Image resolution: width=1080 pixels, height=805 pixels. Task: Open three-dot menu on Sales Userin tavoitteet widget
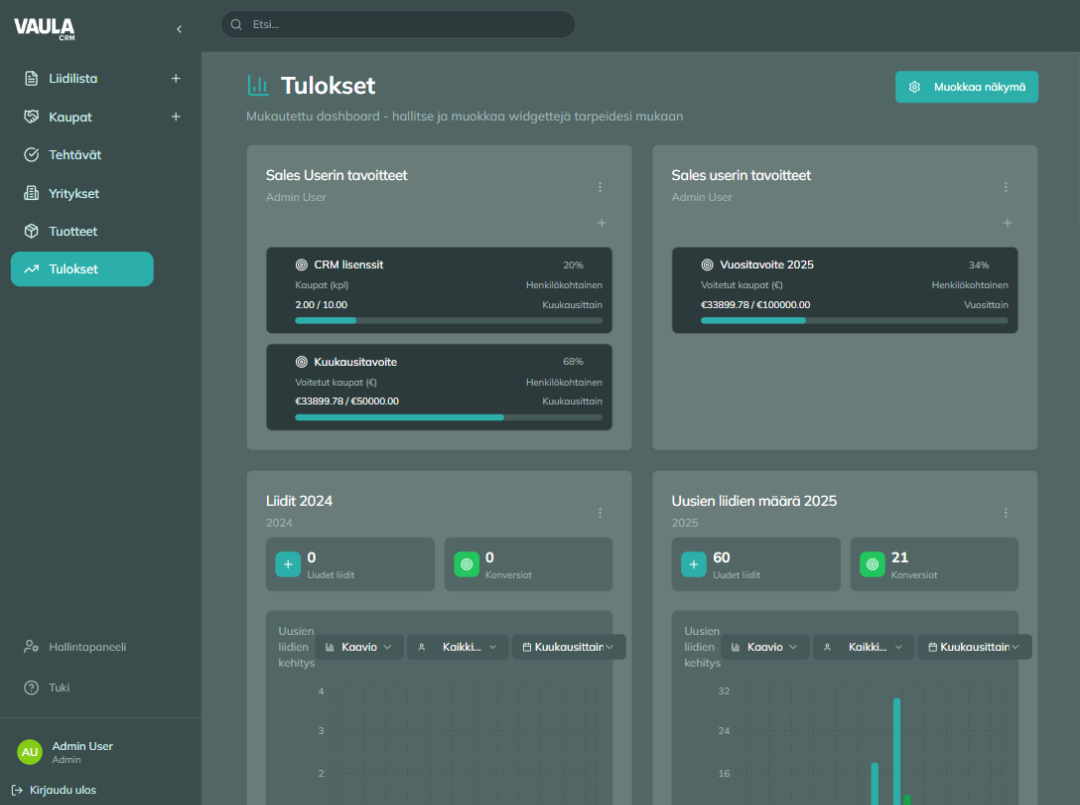coord(600,187)
